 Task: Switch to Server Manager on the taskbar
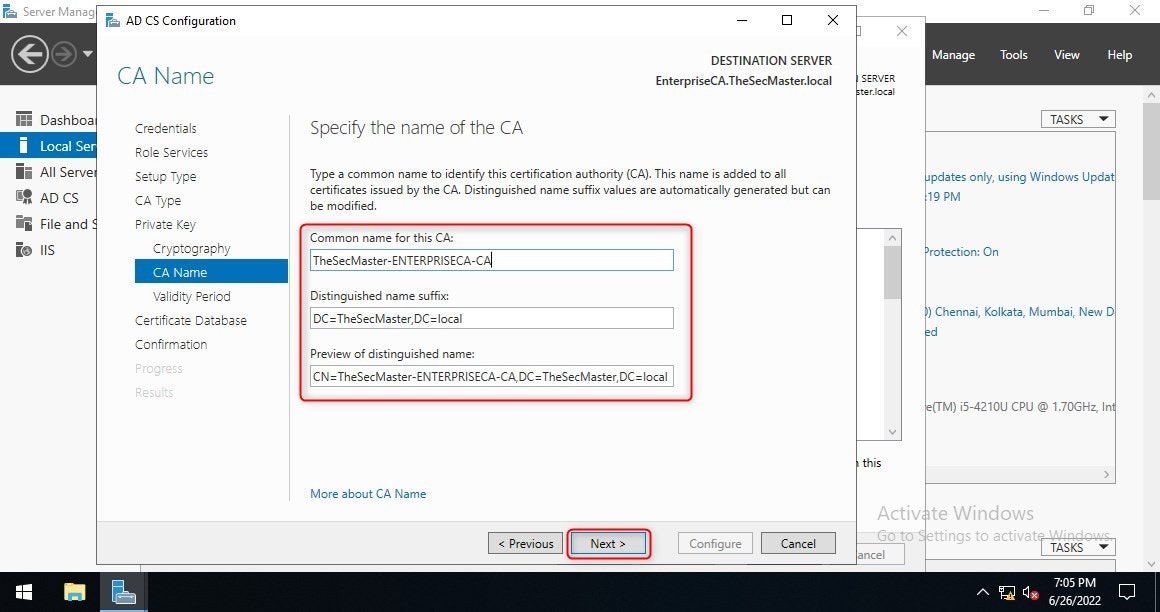(124, 592)
